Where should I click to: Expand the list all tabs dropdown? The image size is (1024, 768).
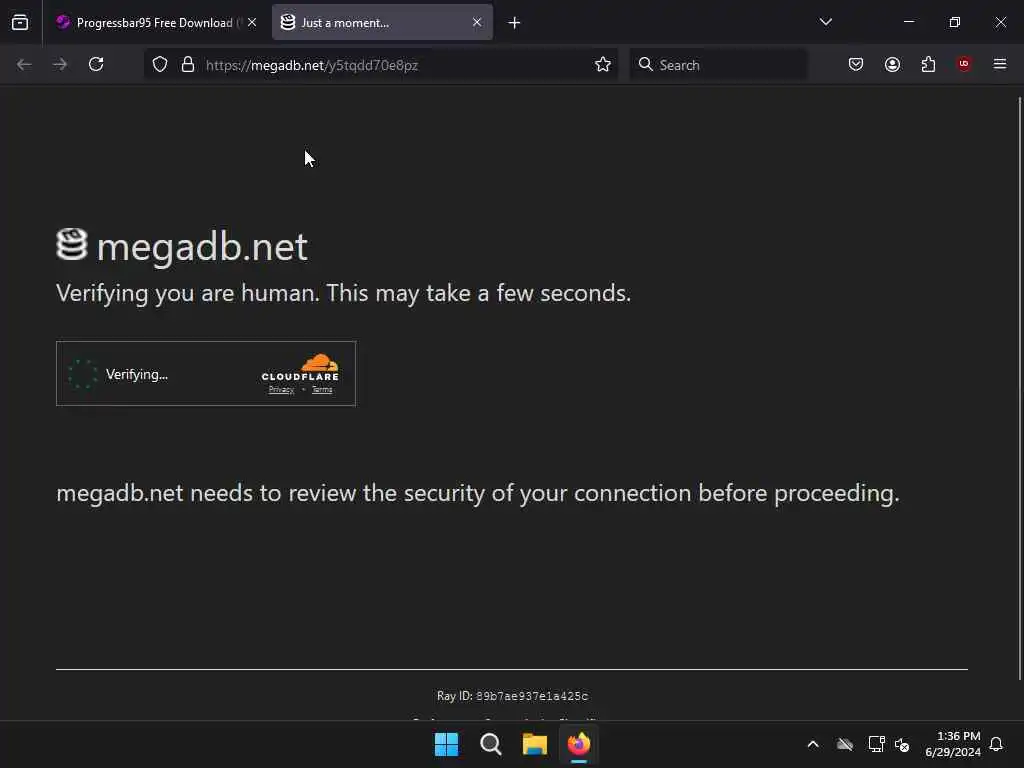[825, 22]
